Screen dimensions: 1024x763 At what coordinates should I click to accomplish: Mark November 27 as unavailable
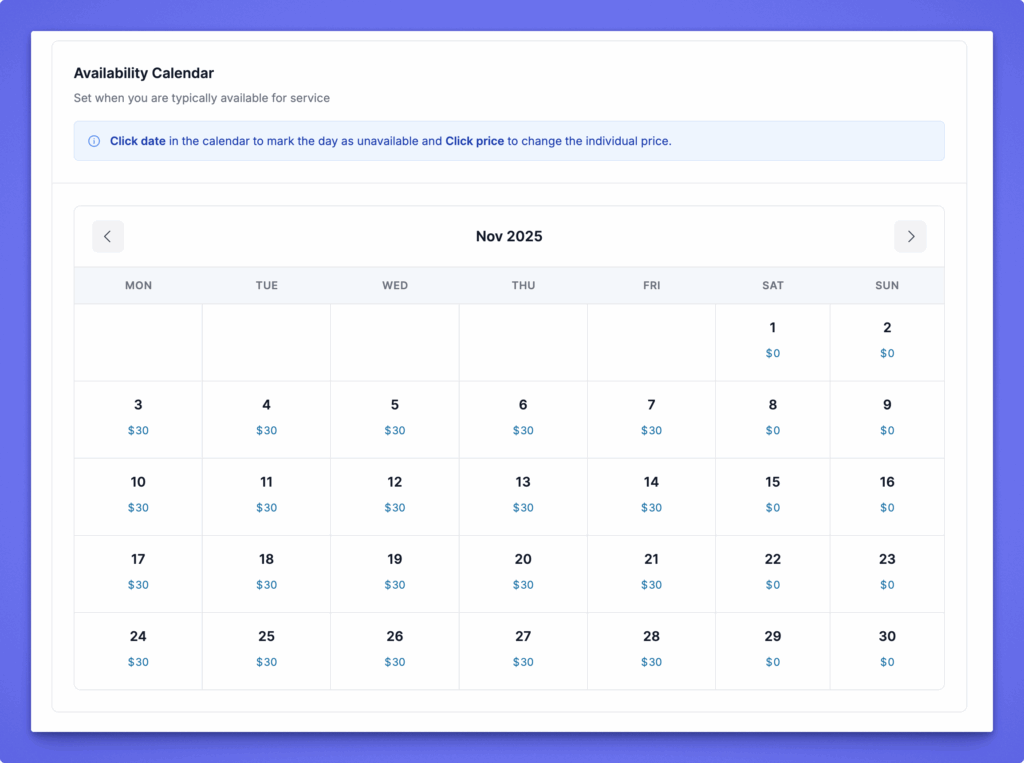523,636
